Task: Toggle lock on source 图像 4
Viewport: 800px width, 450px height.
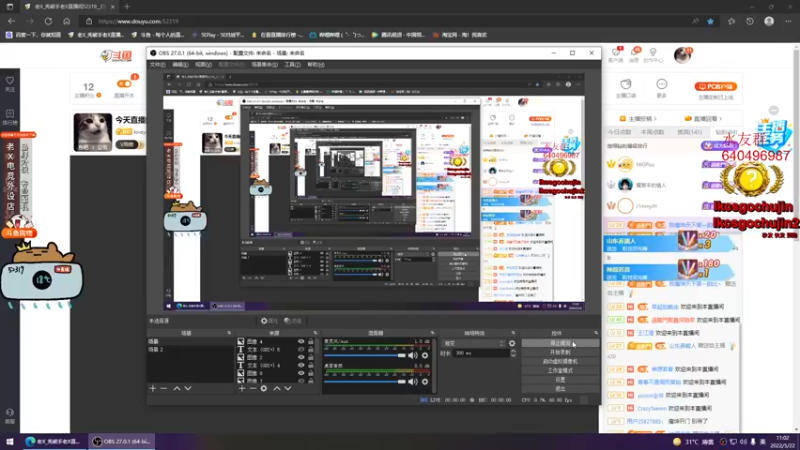Action: pyautogui.click(x=310, y=342)
